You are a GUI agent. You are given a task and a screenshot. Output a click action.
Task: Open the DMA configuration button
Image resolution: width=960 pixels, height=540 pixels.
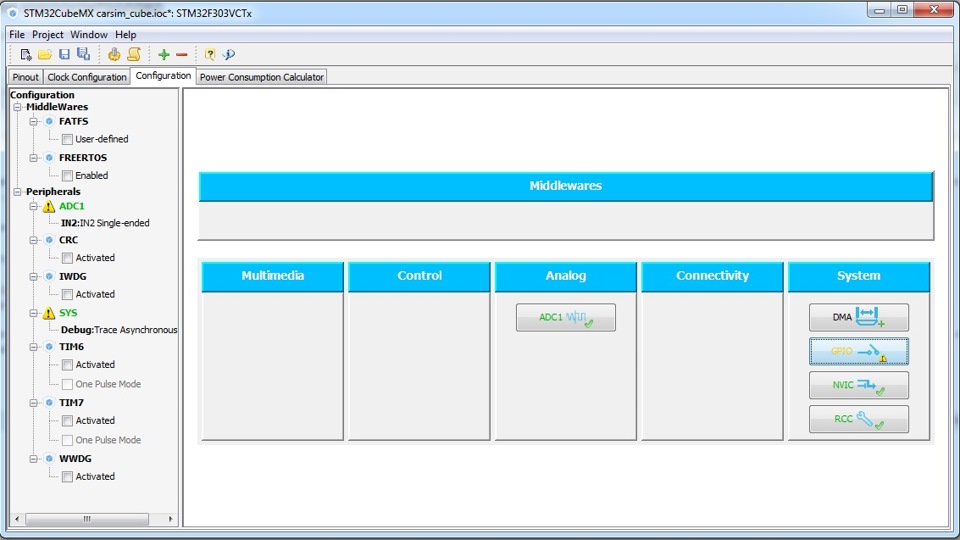click(x=858, y=317)
